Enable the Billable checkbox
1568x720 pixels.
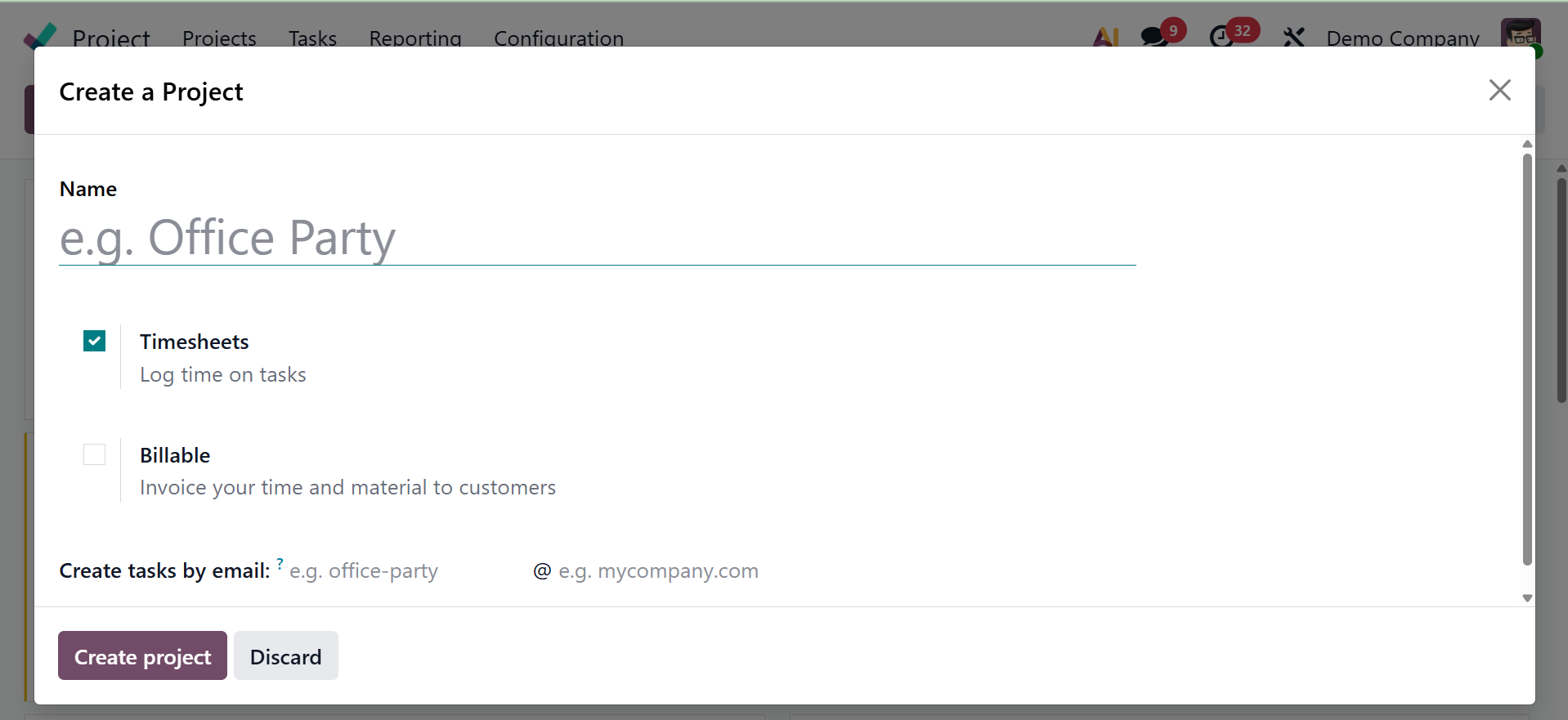[x=95, y=454]
